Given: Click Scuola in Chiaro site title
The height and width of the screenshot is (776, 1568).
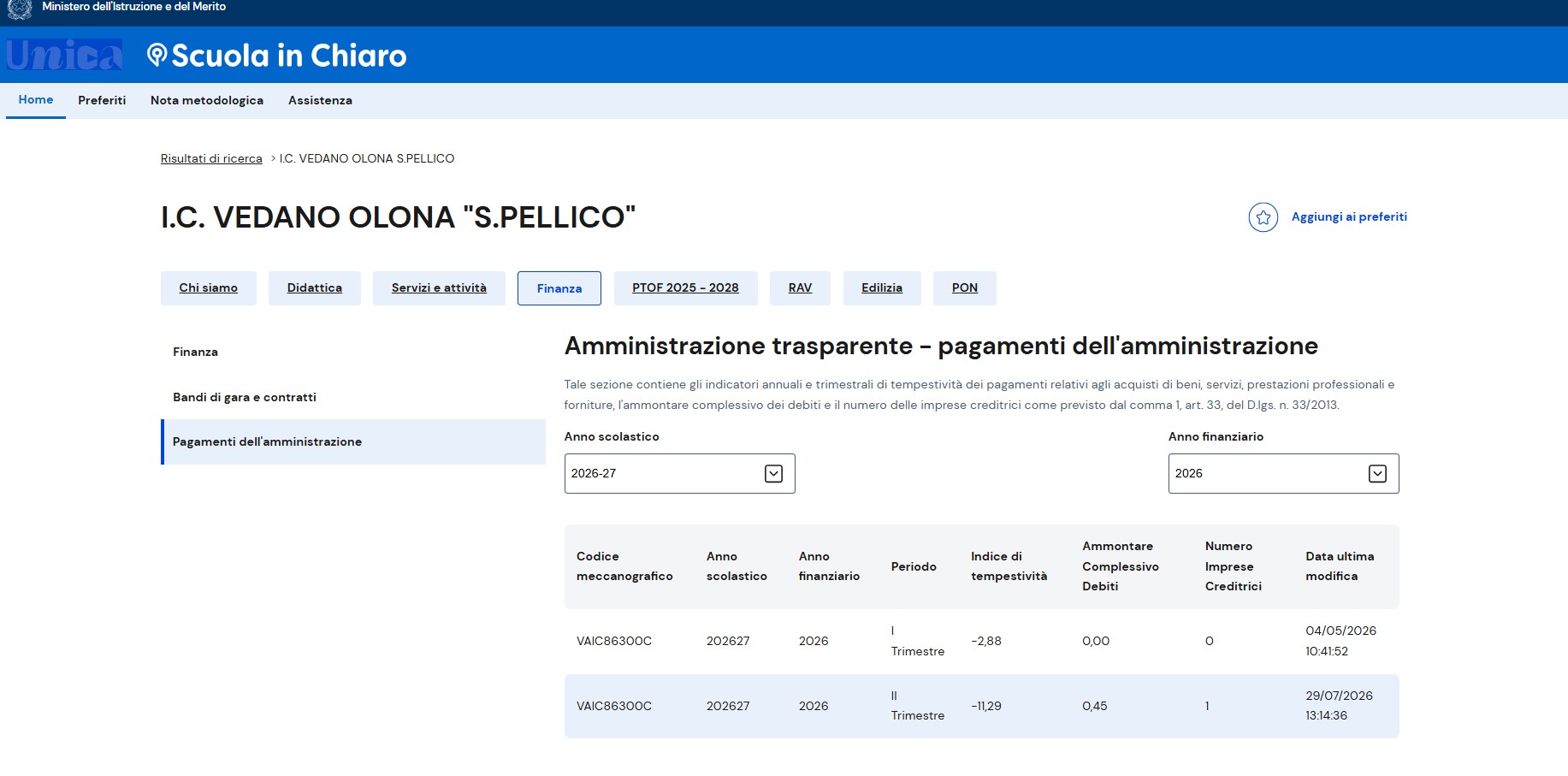Looking at the screenshot, I should [x=289, y=56].
